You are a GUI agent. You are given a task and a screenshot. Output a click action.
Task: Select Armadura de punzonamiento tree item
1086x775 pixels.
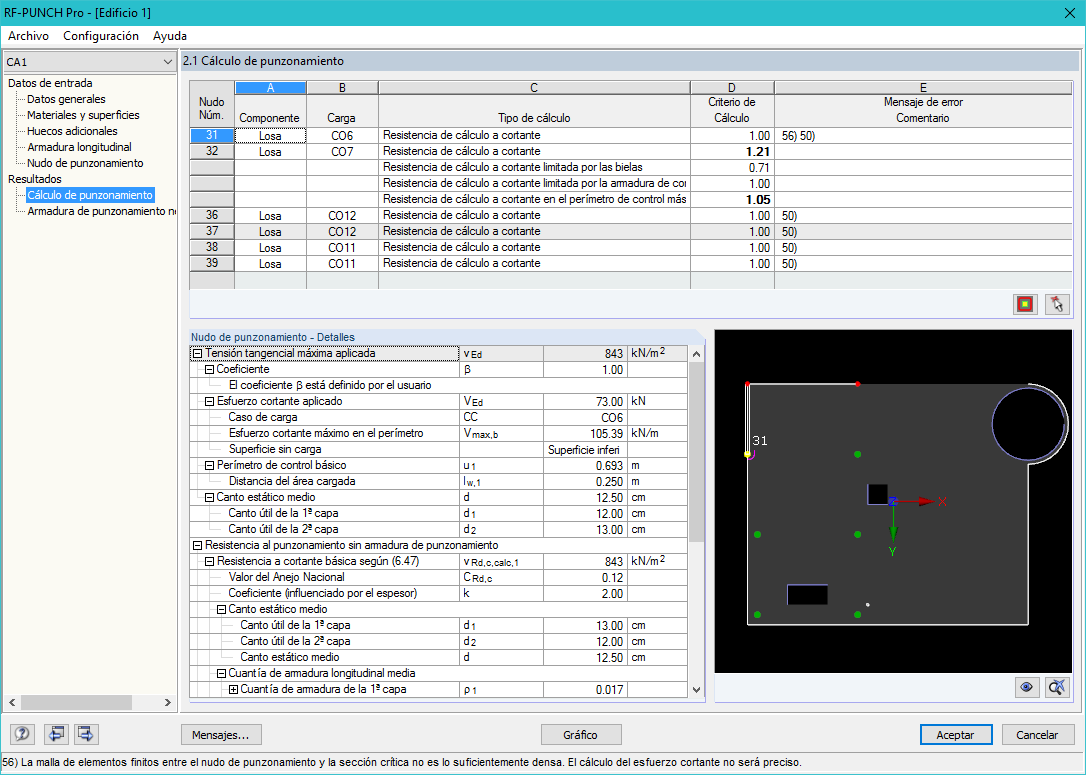101,211
